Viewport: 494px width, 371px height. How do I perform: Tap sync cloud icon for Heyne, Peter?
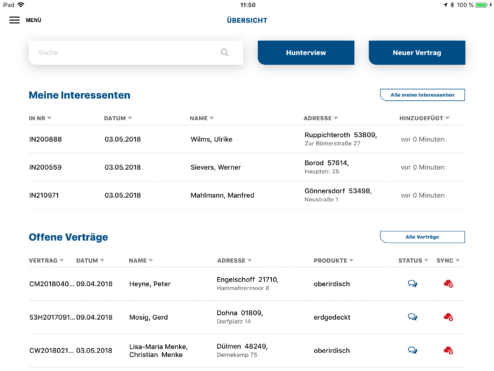448,284
